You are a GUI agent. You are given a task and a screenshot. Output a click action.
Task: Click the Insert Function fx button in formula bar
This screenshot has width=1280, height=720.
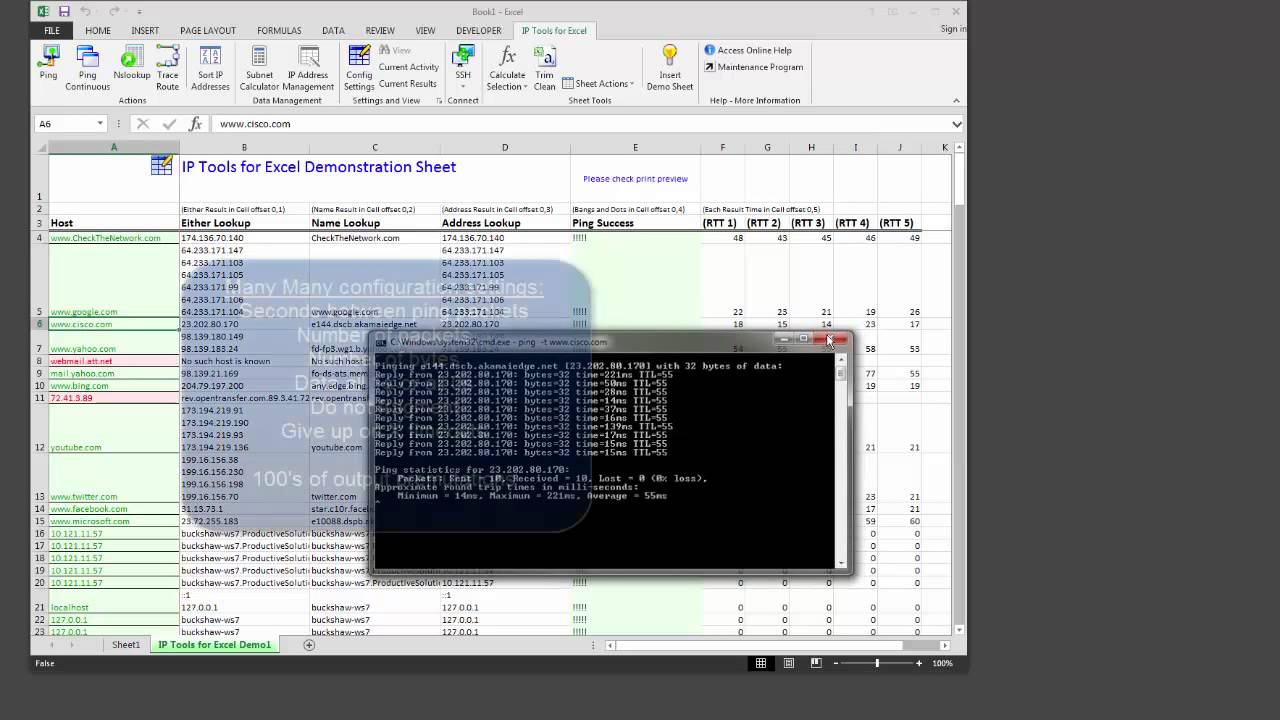195,124
